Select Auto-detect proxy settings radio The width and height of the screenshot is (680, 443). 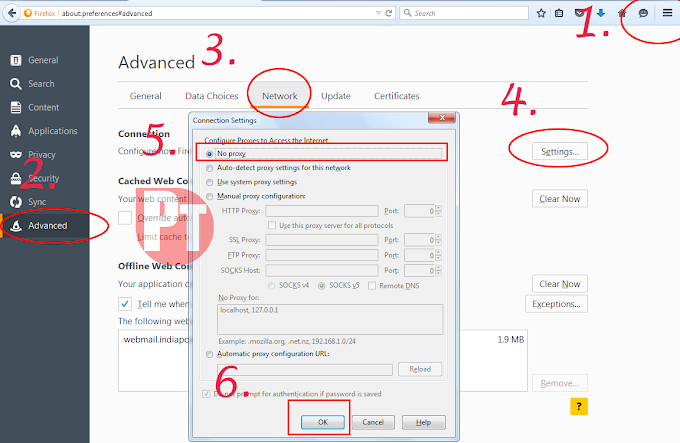click(x=209, y=168)
